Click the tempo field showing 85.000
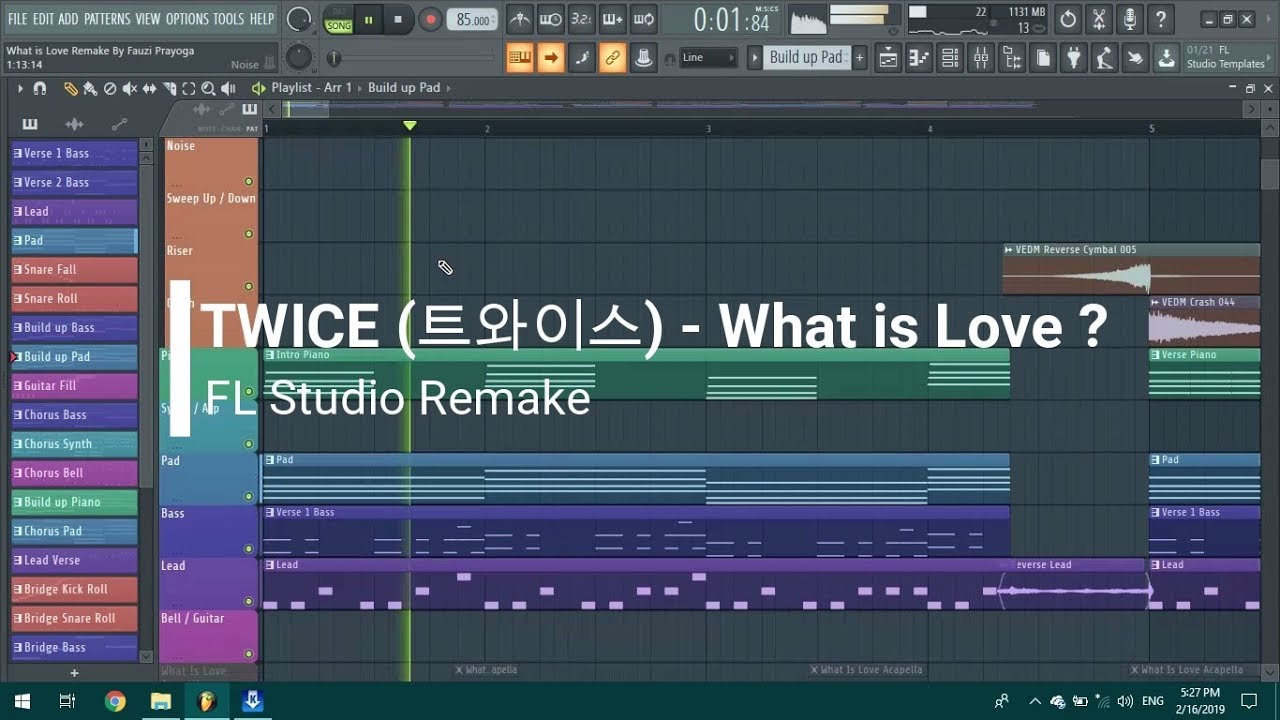The height and width of the screenshot is (720, 1280). tap(473, 19)
